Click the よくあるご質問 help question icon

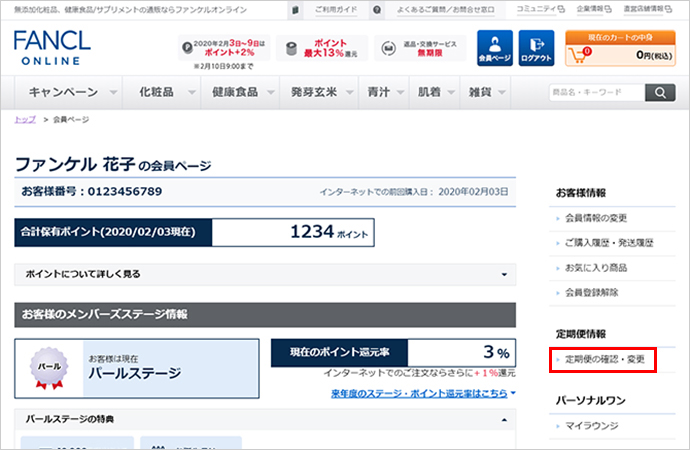point(375,9)
